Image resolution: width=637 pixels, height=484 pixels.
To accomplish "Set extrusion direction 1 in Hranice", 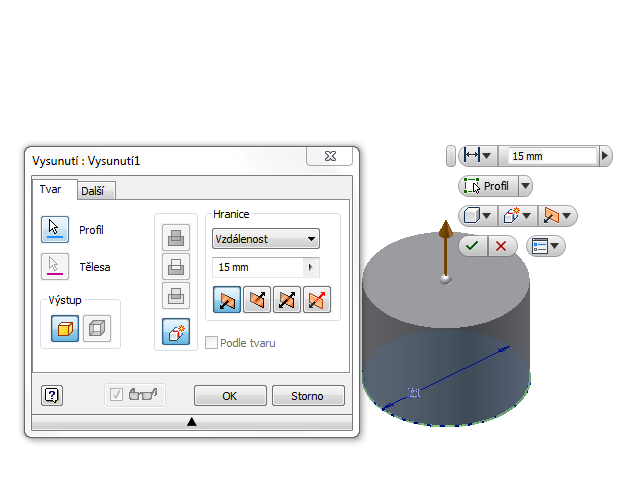I will (x=227, y=300).
